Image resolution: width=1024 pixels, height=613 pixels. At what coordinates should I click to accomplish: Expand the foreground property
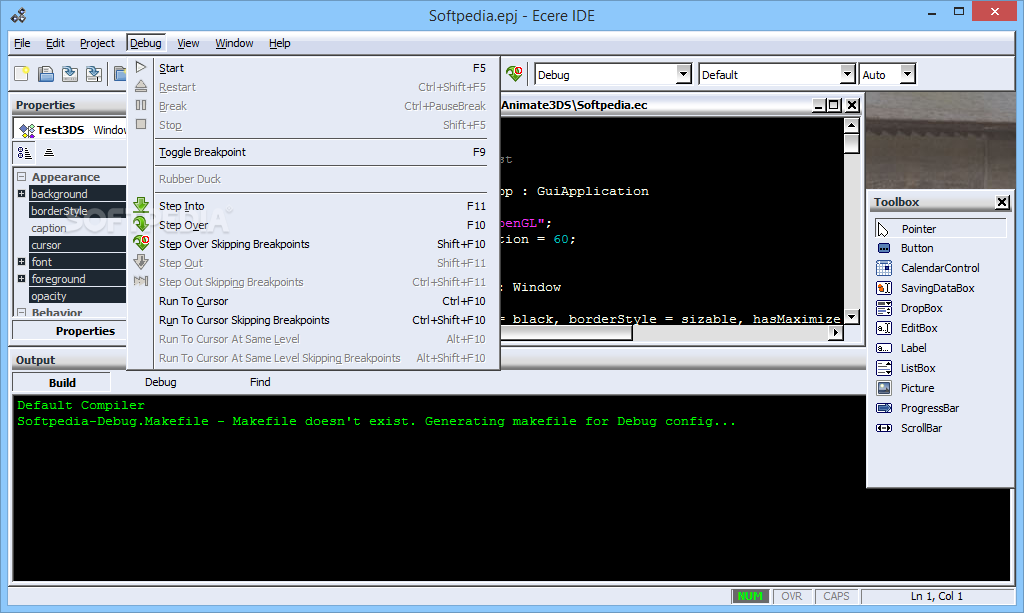pyautogui.click(x=22, y=279)
